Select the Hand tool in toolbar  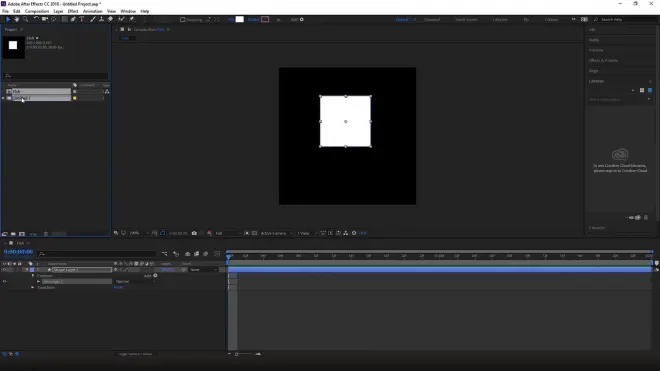point(16,19)
